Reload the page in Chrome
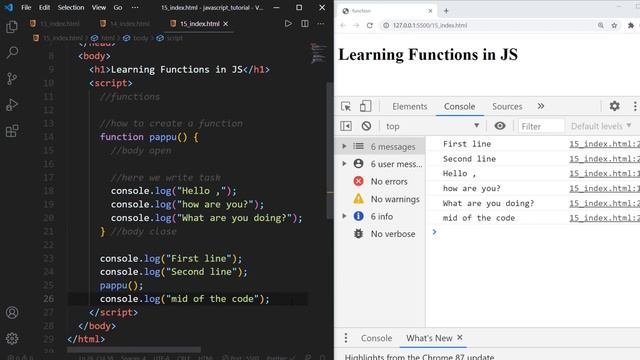This screenshot has width=640, height=360. tap(370, 25)
